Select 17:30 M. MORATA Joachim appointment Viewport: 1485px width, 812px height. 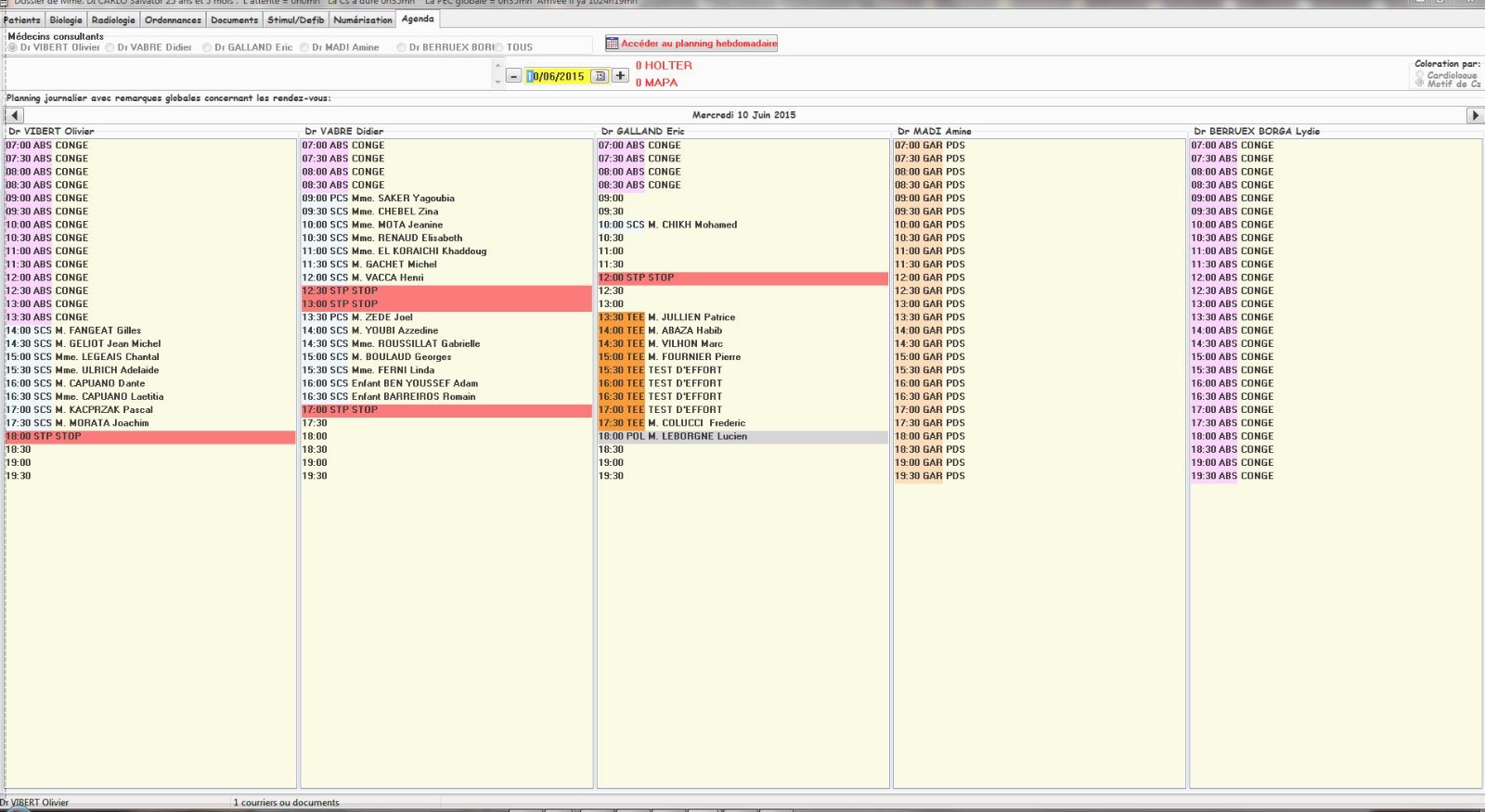point(150,423)
